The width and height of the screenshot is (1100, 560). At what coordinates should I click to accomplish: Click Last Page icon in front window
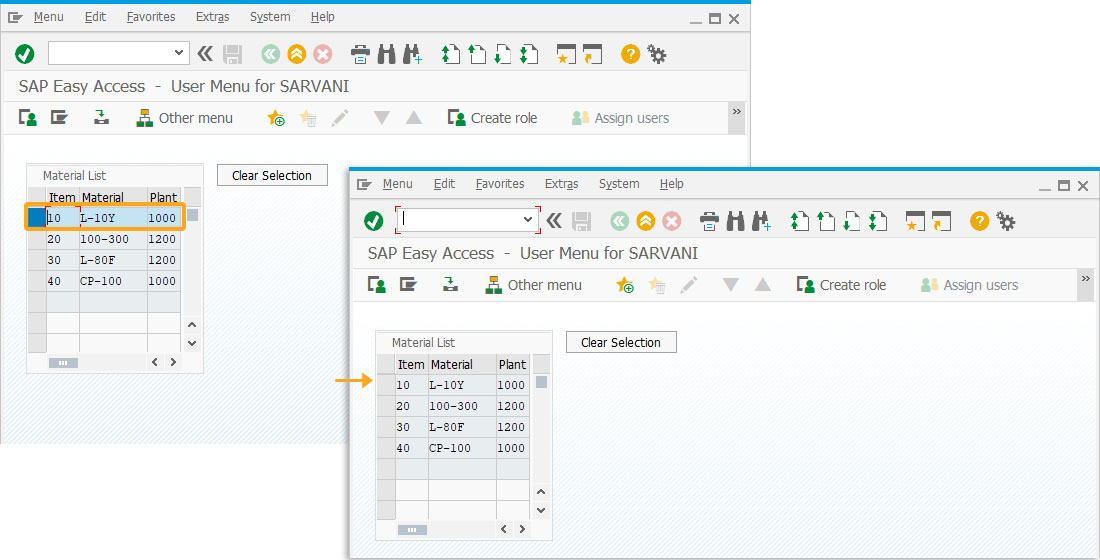pos(877,222)
